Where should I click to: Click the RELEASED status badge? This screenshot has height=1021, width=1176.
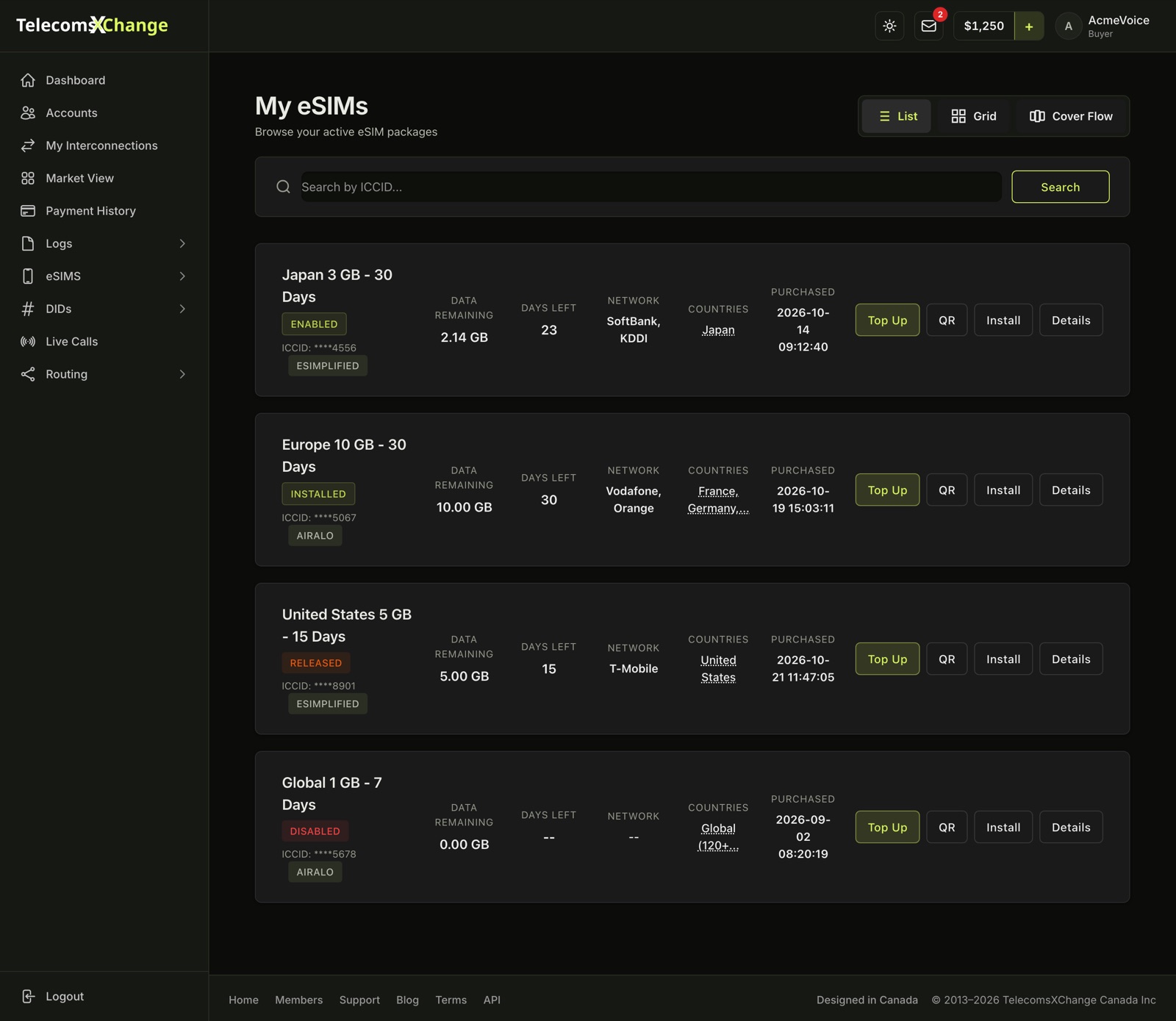point(316,663)
